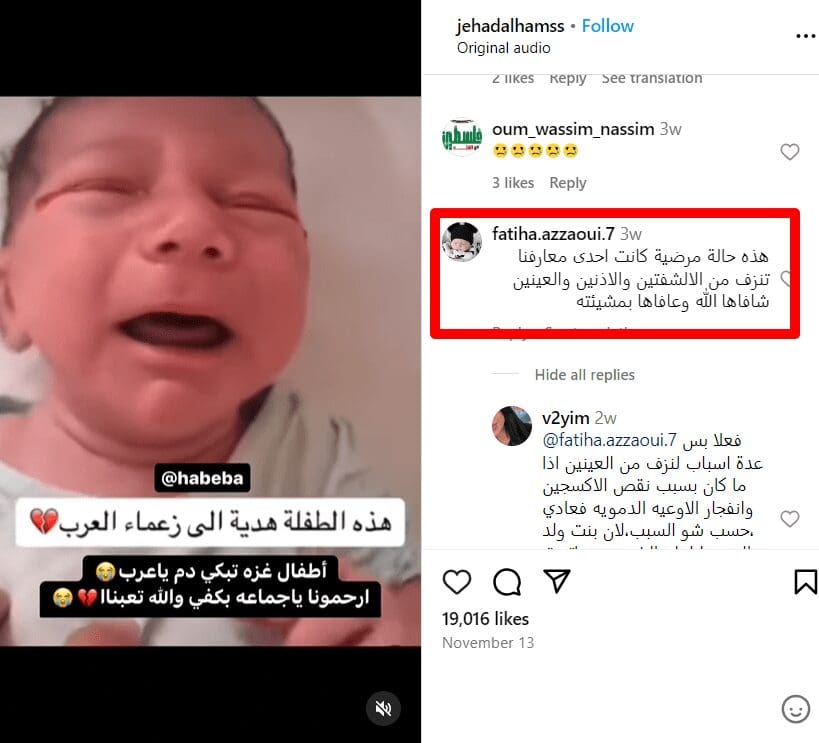Open more options three-dot menu

[805, 36]
